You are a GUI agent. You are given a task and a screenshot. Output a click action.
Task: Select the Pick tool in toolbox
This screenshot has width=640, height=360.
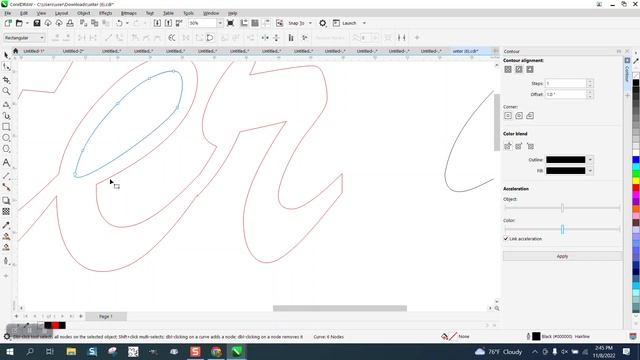point(6,55)
